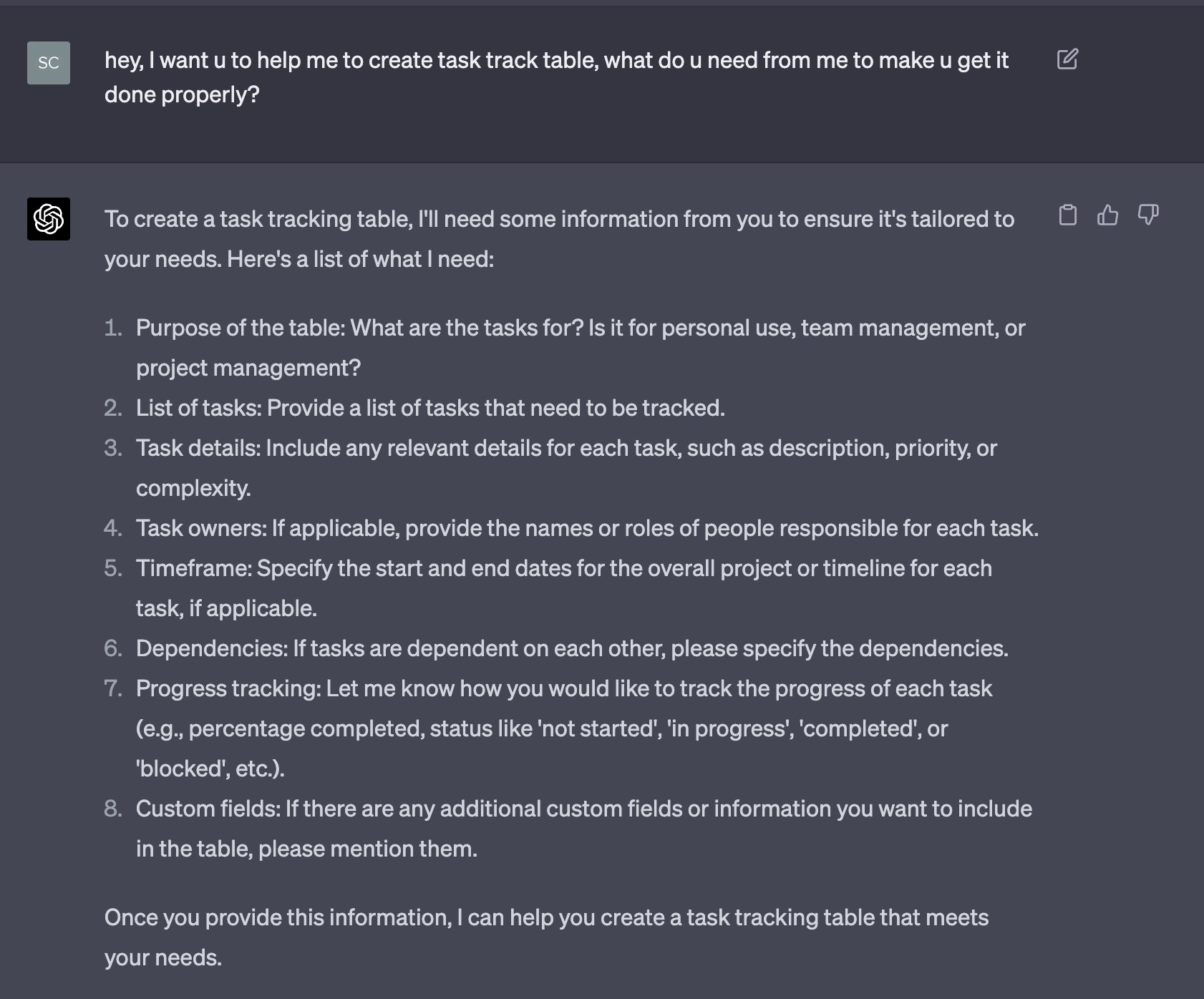Click the response's opening paragraph text
Viewport: 1204px width, 999px height.
click(x=558, y=238)
